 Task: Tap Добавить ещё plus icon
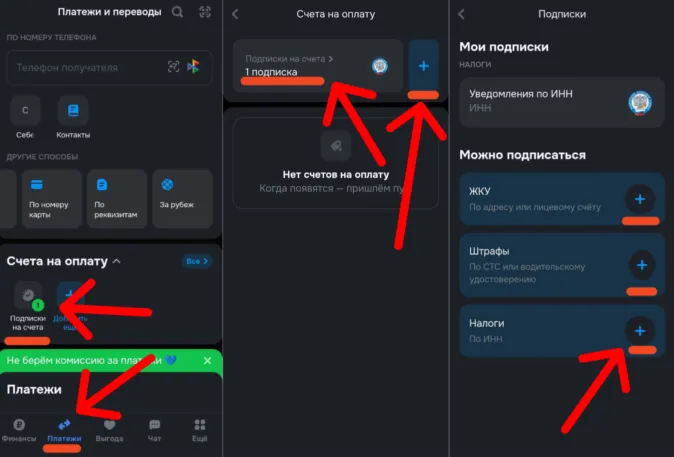point(70,295)
